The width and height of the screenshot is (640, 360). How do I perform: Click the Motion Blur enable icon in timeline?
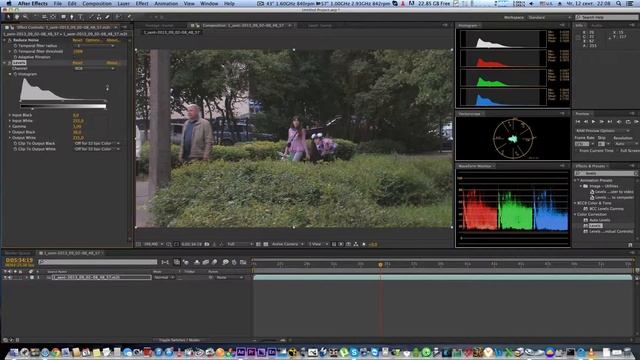tap(214, 262)
